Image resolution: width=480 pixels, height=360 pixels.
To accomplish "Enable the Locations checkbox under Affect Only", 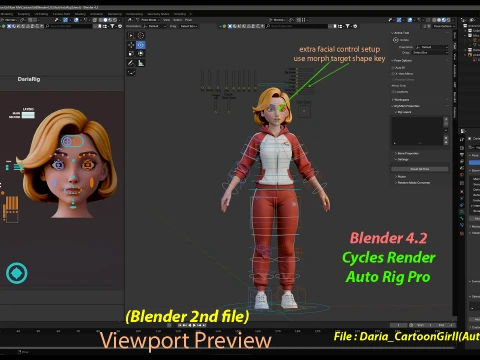I will 393,92.
